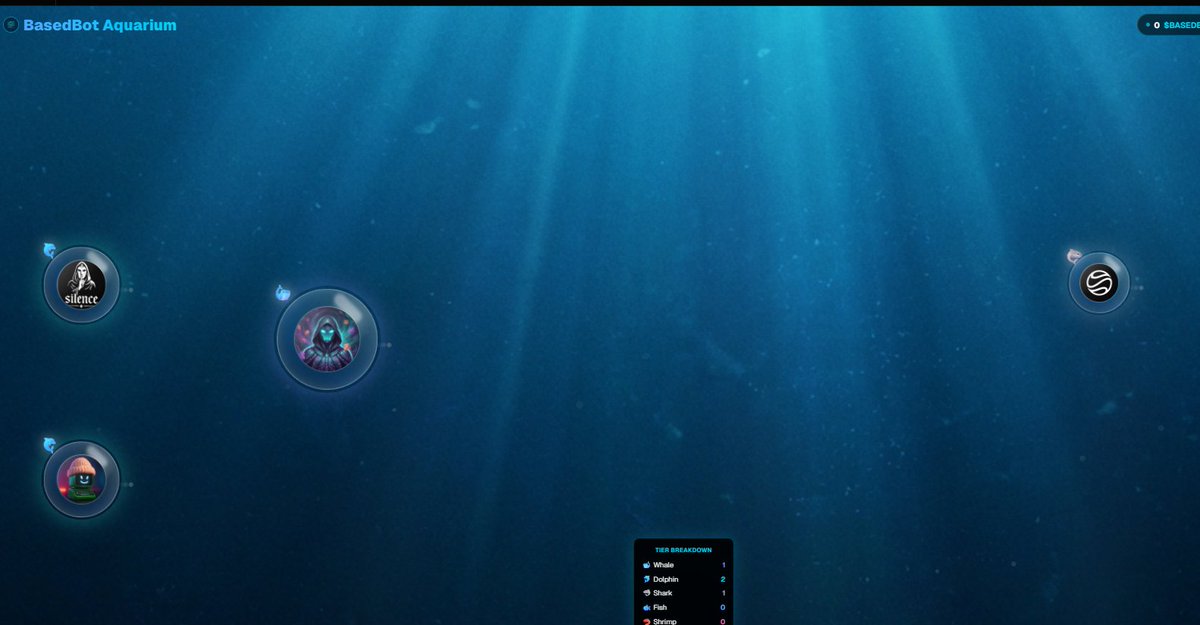Click the Whale icon in Tier Breakdown

tap(647, 565)
